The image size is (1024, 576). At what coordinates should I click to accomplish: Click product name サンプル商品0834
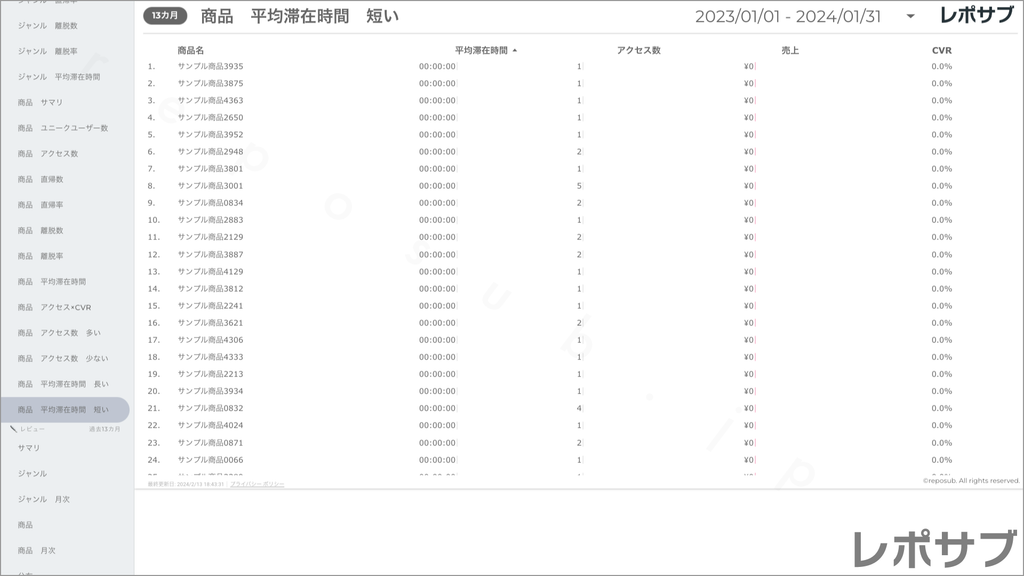point(210,203)
